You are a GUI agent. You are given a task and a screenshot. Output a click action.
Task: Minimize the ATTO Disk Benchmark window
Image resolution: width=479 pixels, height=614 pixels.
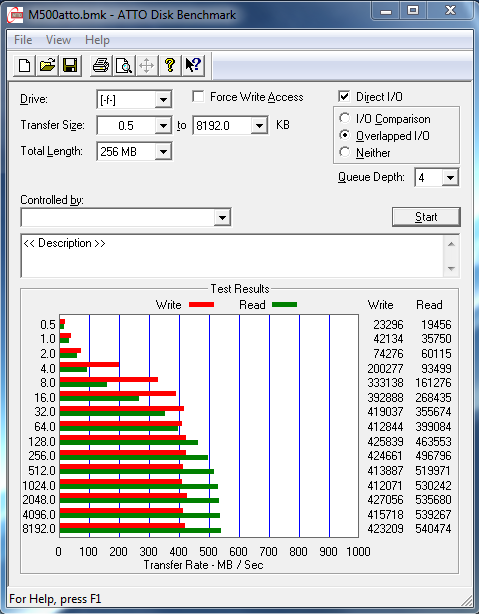[x=386, y=11]
